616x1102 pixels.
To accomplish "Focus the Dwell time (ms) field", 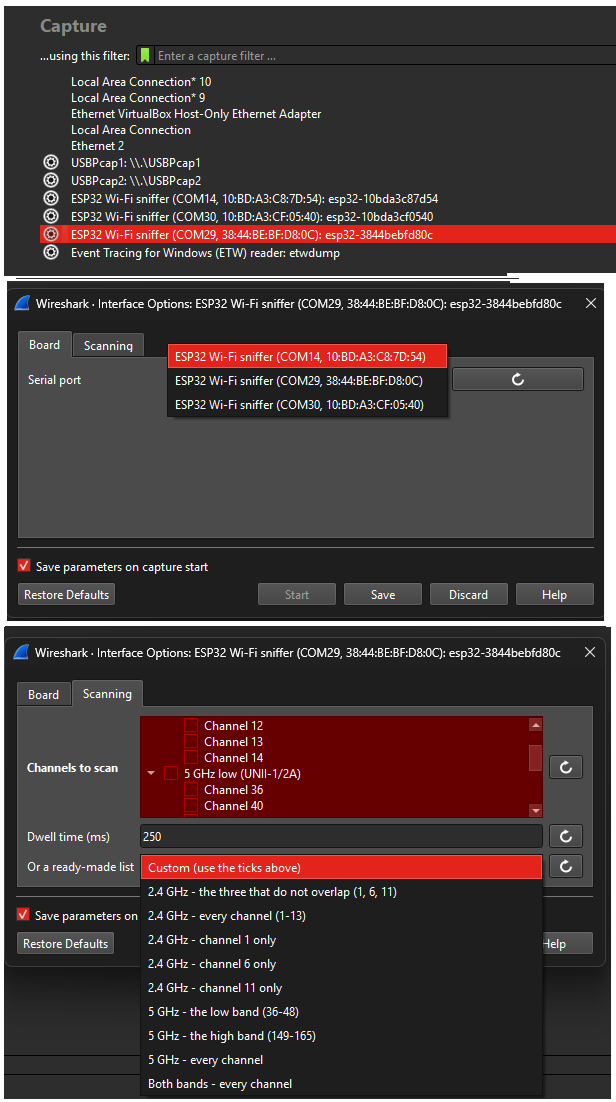I will point(342,836).
